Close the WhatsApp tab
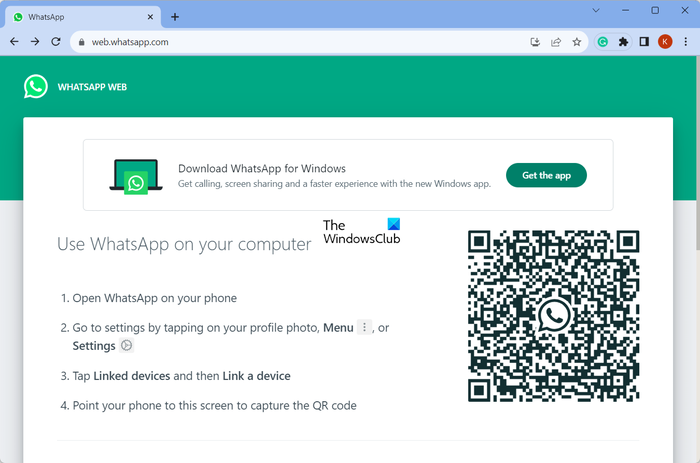This screenshot has height=463, width=700. pos(150,17)
